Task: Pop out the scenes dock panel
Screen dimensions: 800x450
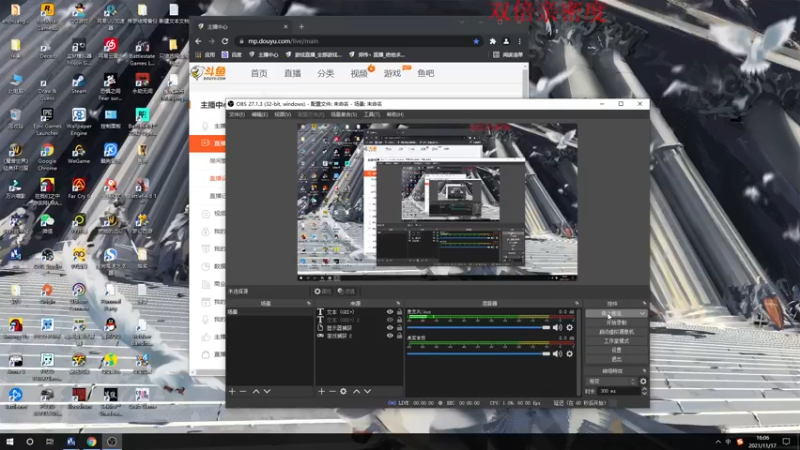Action: (x=309, y=304)
